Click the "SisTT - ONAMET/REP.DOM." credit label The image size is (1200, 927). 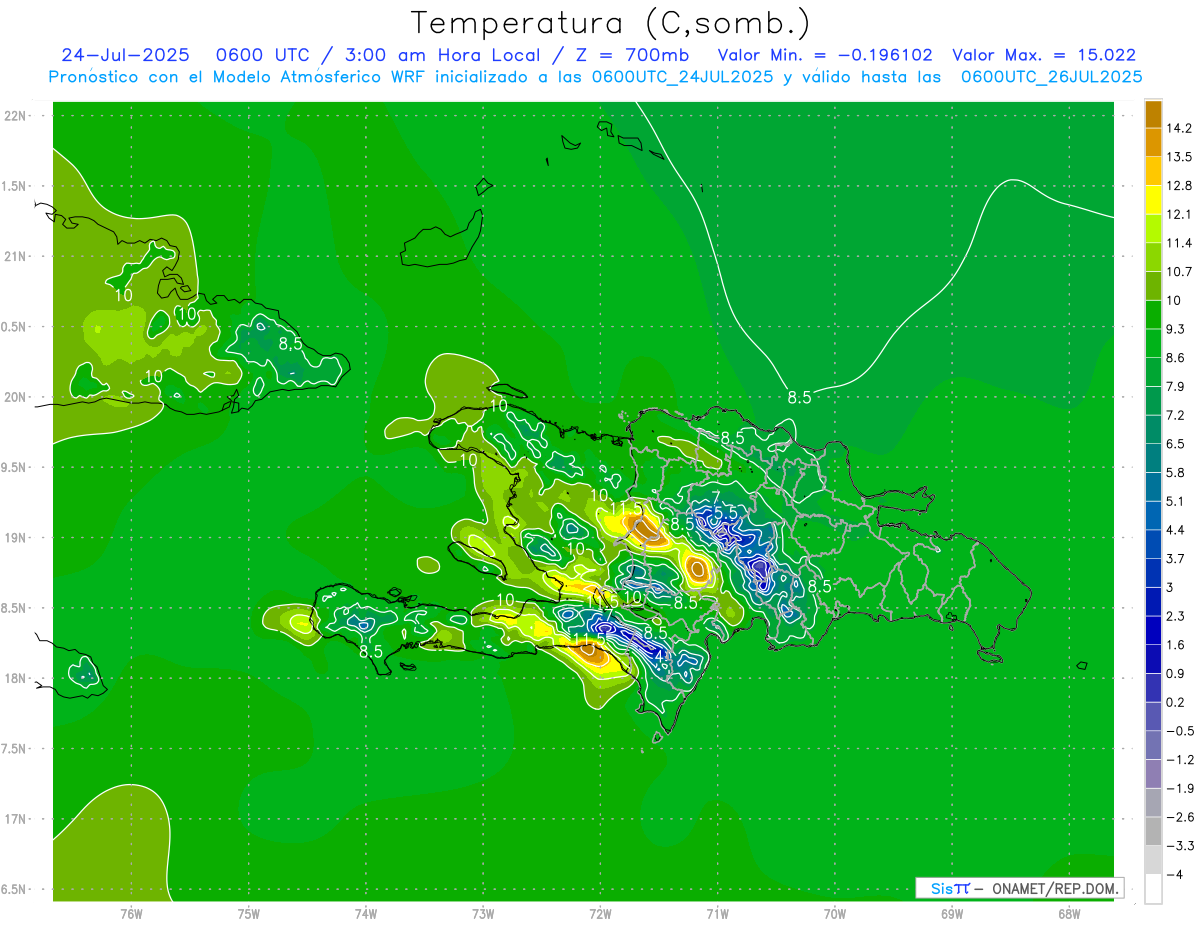click(x=1020, y=888)
